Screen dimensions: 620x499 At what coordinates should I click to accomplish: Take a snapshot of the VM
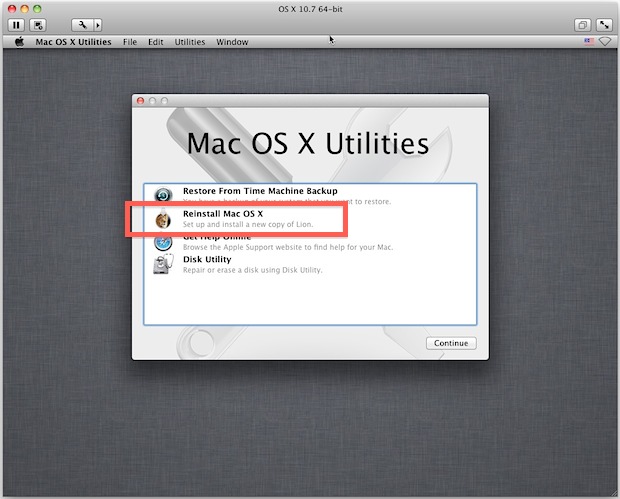coord(38,25)
